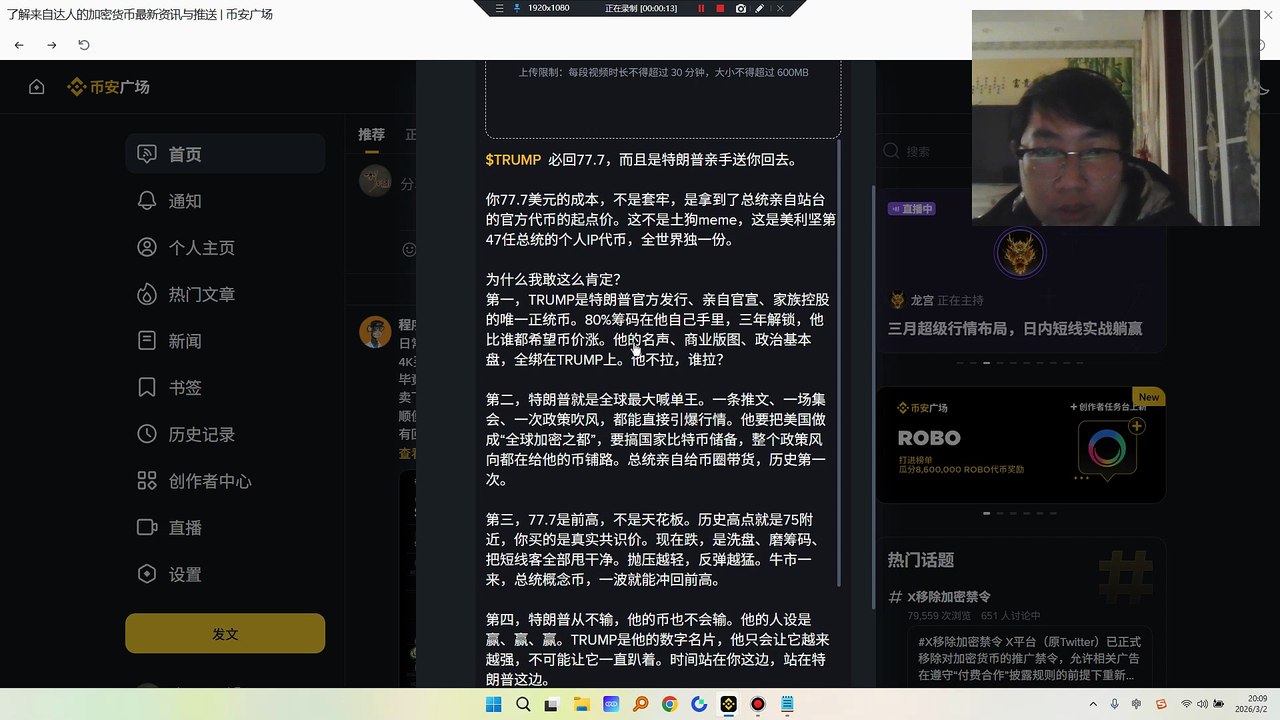Open taskbar search magnifier
Screen dimensions: 1280x720
[x=523, y=704]
